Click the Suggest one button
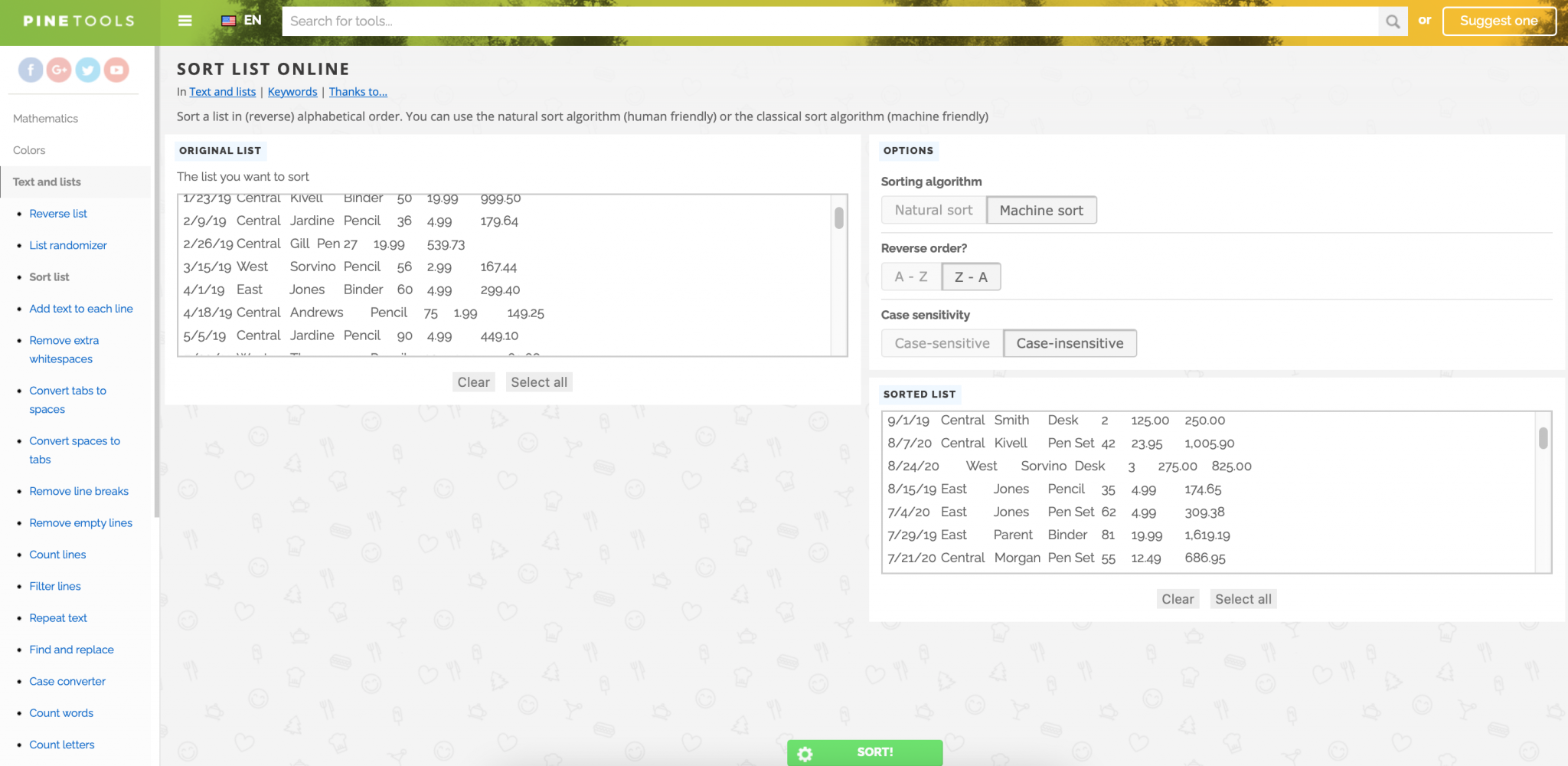Screen dimensions: 1568x766 (x=1498, y=21)
